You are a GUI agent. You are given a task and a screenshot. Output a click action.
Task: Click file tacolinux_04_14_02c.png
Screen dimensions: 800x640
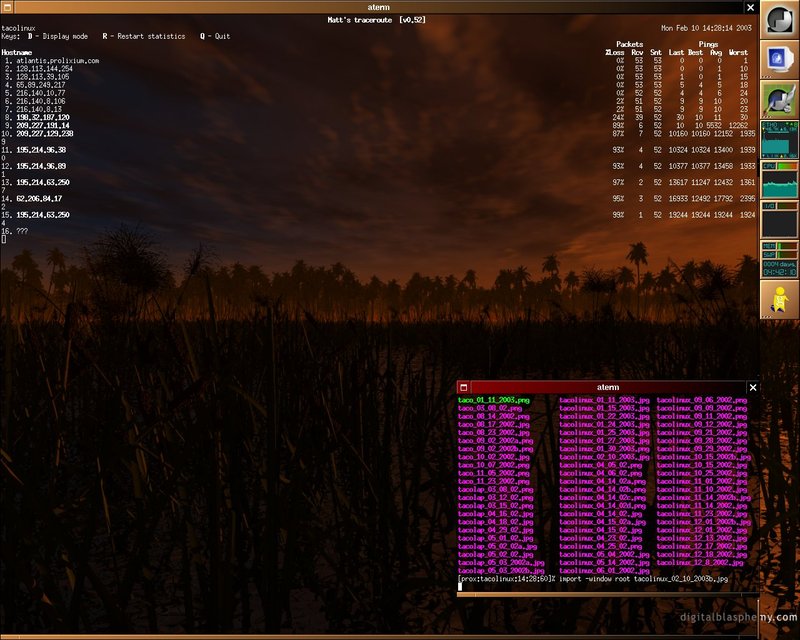coord(602,498)
